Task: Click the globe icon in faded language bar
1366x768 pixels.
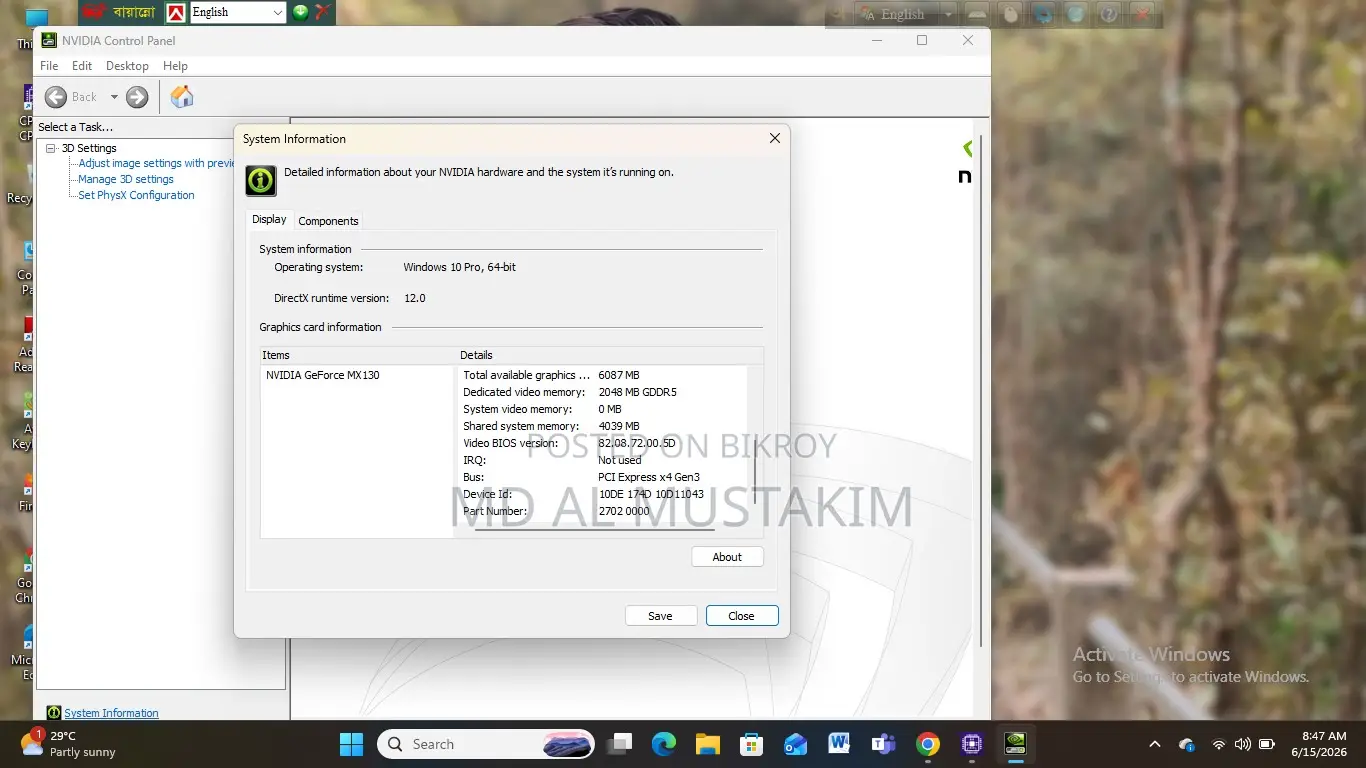Action: 1075,14
